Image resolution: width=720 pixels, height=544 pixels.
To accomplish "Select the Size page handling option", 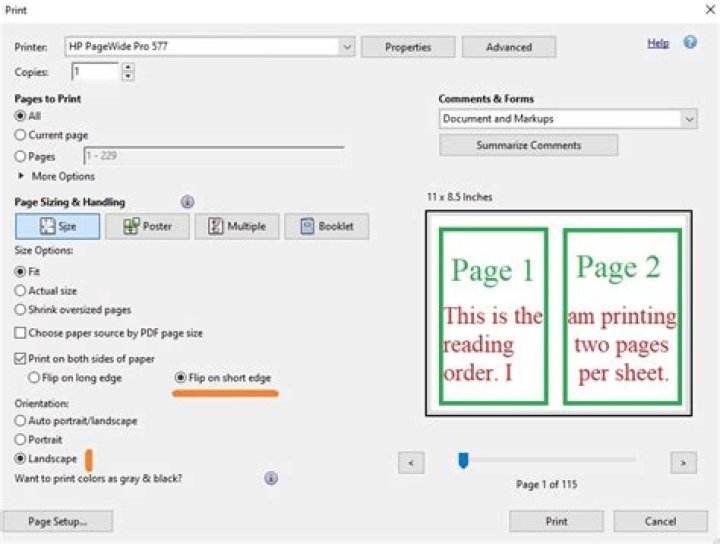I will 57,226.
